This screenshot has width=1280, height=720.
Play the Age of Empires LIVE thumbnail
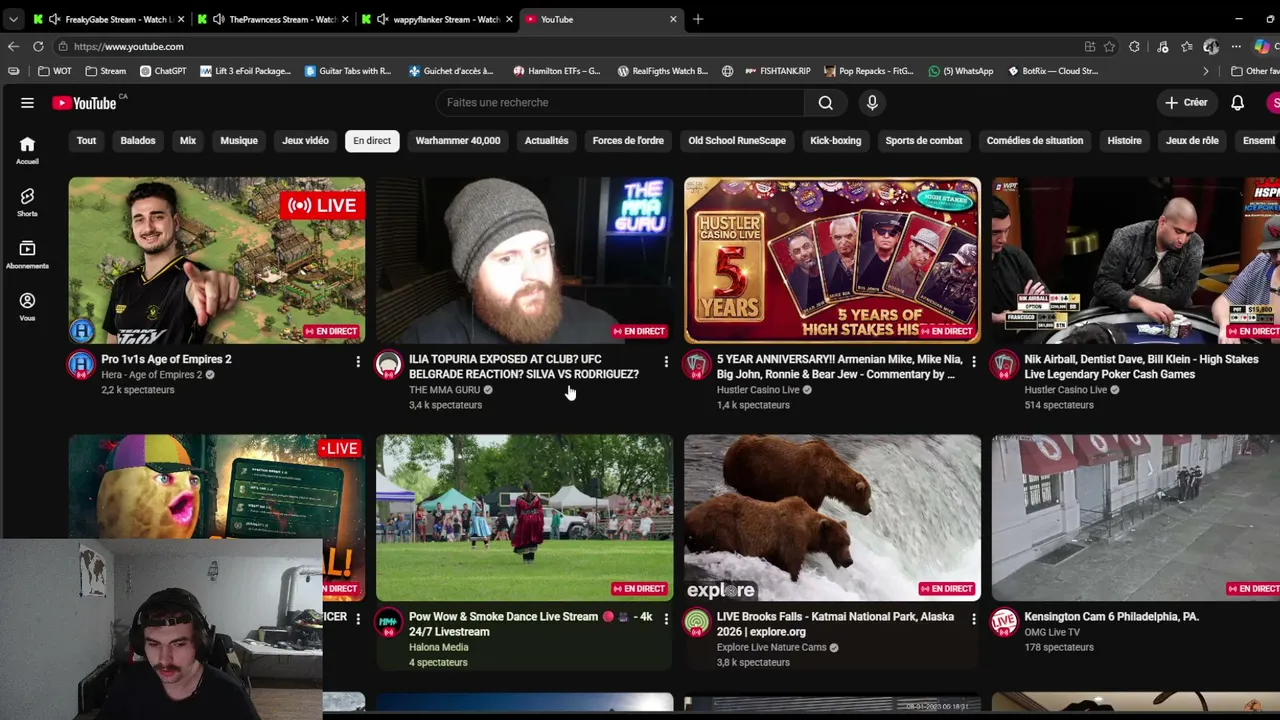click(217, 260)
